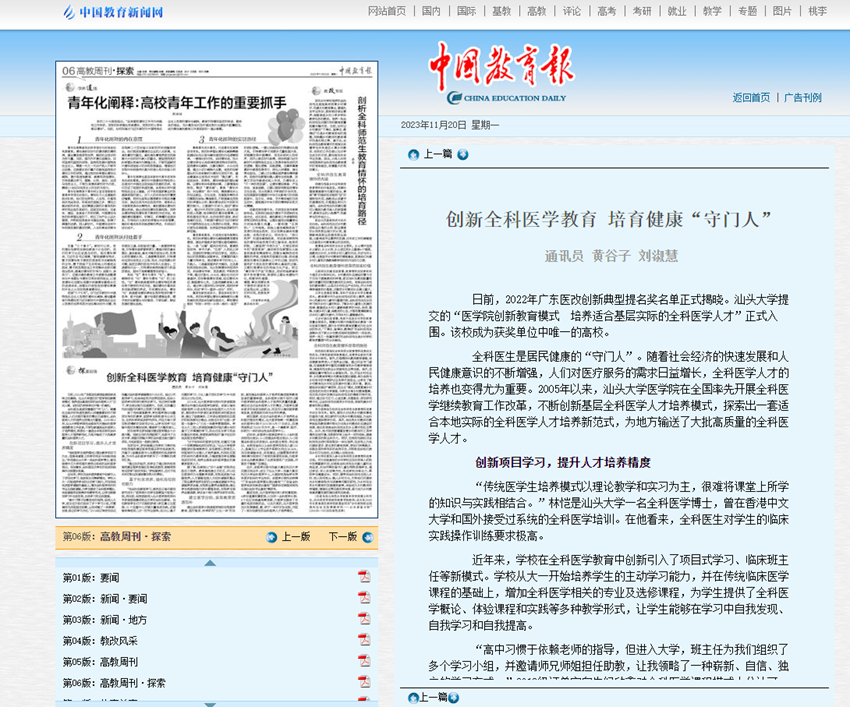850x707 pixels.
Task: Open PDF icon for 第03版 新闻·地方
Action: tap(364, 618)
